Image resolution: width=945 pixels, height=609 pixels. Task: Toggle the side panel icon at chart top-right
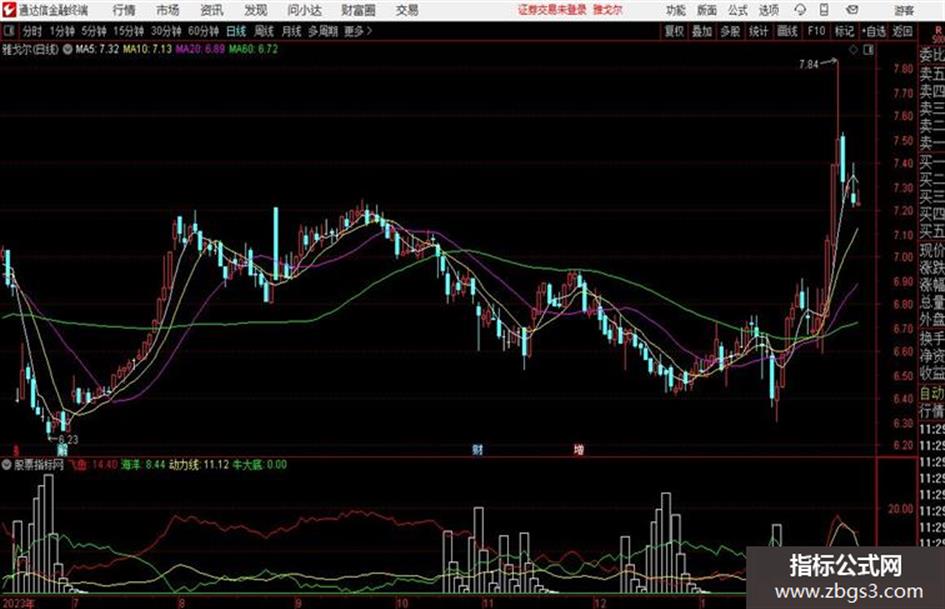click(868, 50)
